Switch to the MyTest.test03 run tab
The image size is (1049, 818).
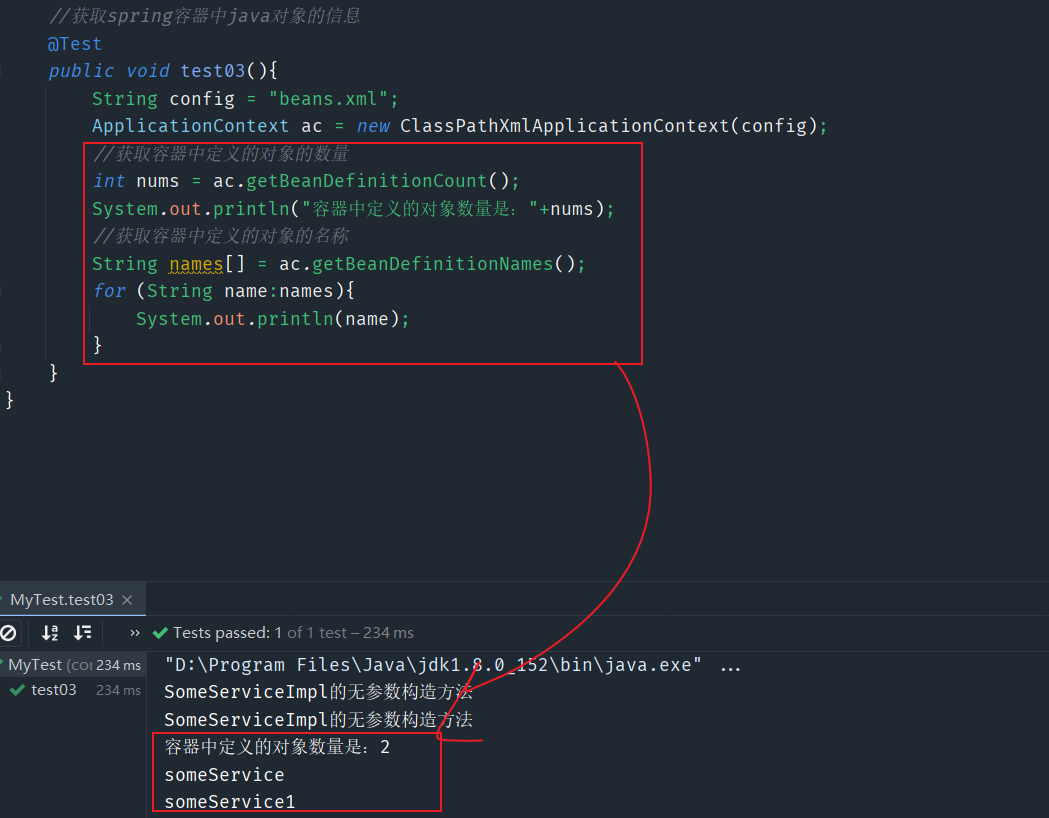(x=62, y=600)
